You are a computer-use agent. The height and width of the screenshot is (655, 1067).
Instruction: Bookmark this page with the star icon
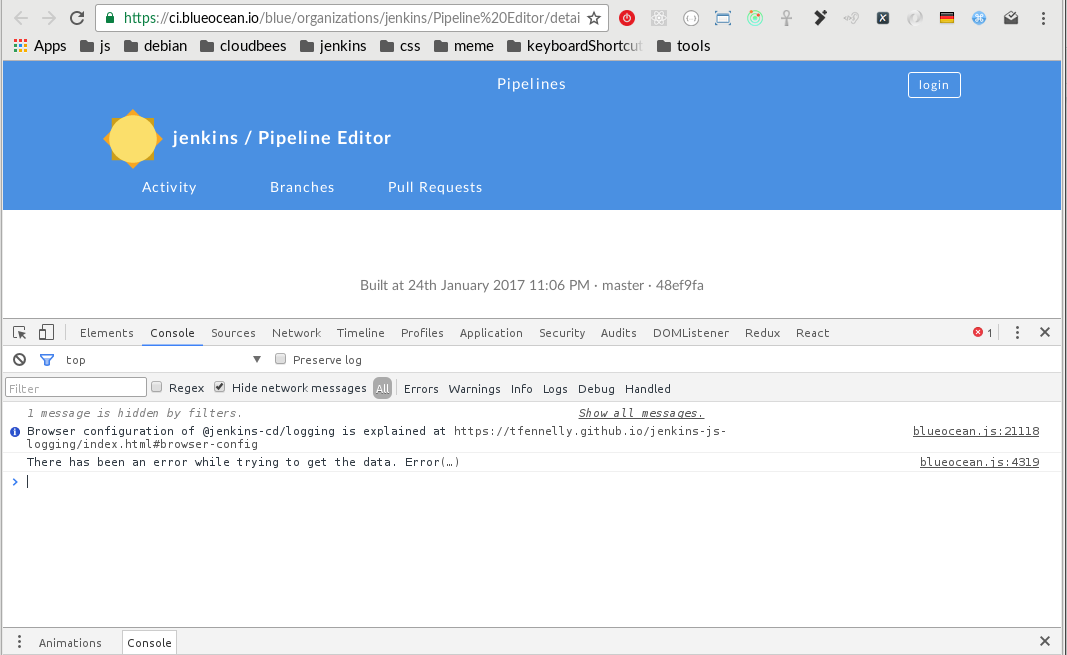coord(594,18)
